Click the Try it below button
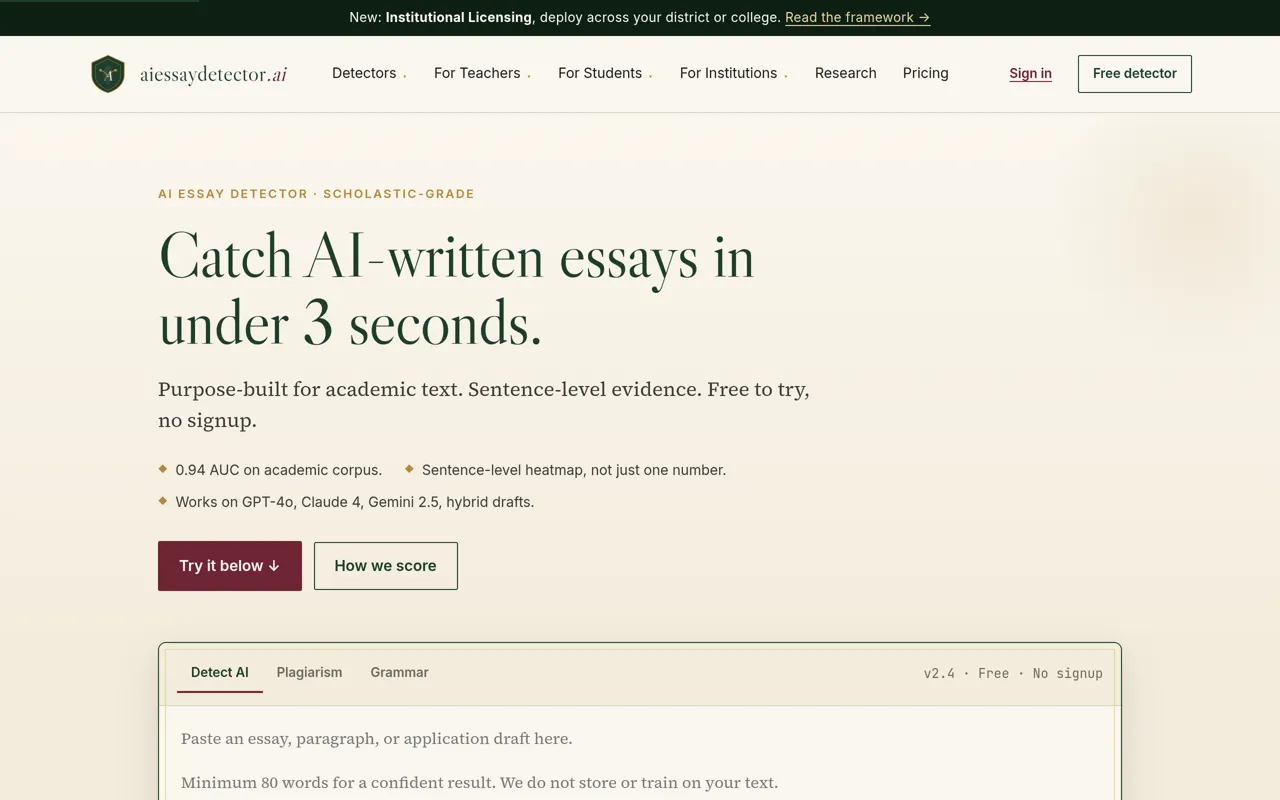1280x800 pixels. 230,566
